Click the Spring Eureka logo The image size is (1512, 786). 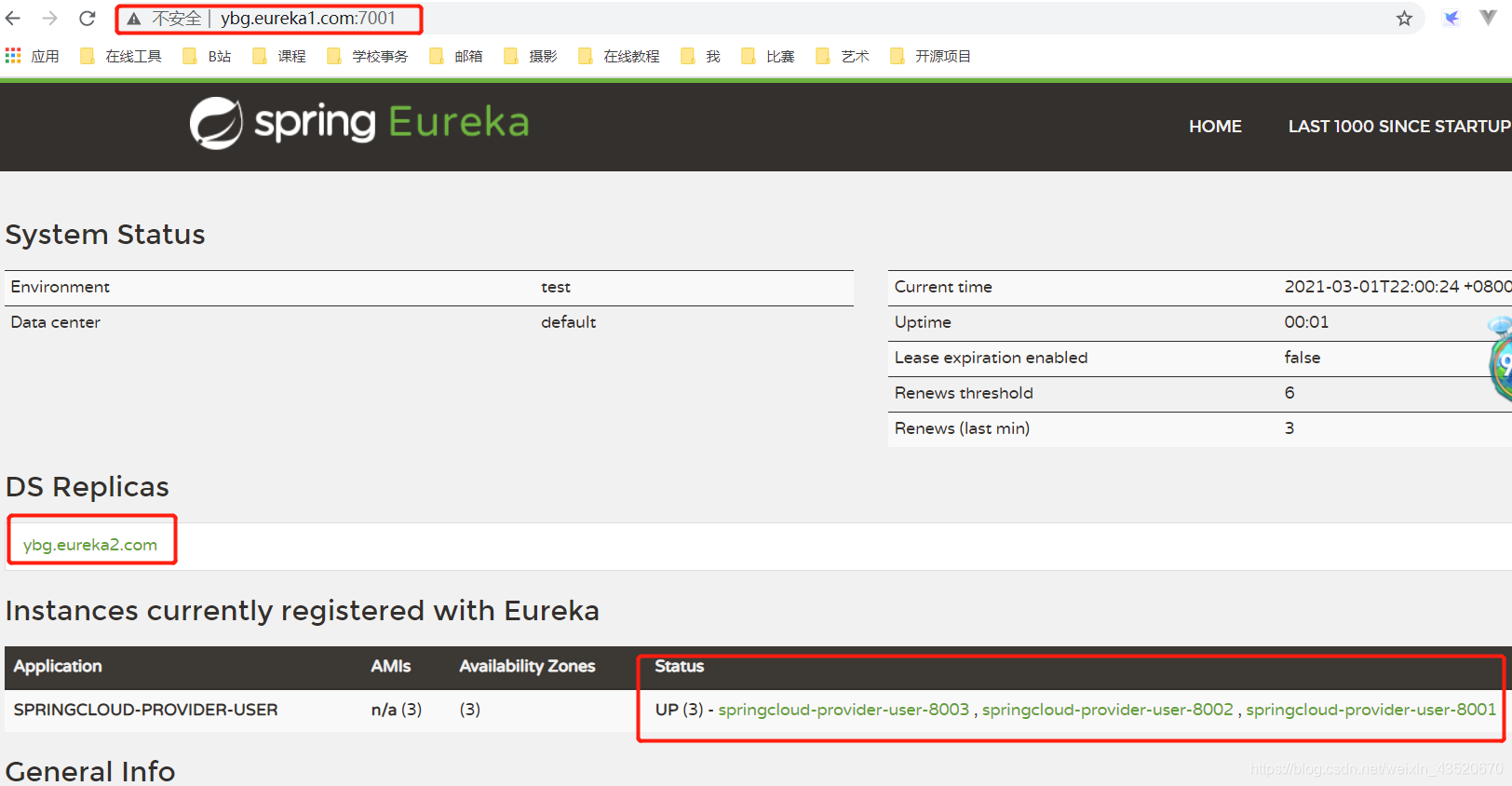coord(359,123)
